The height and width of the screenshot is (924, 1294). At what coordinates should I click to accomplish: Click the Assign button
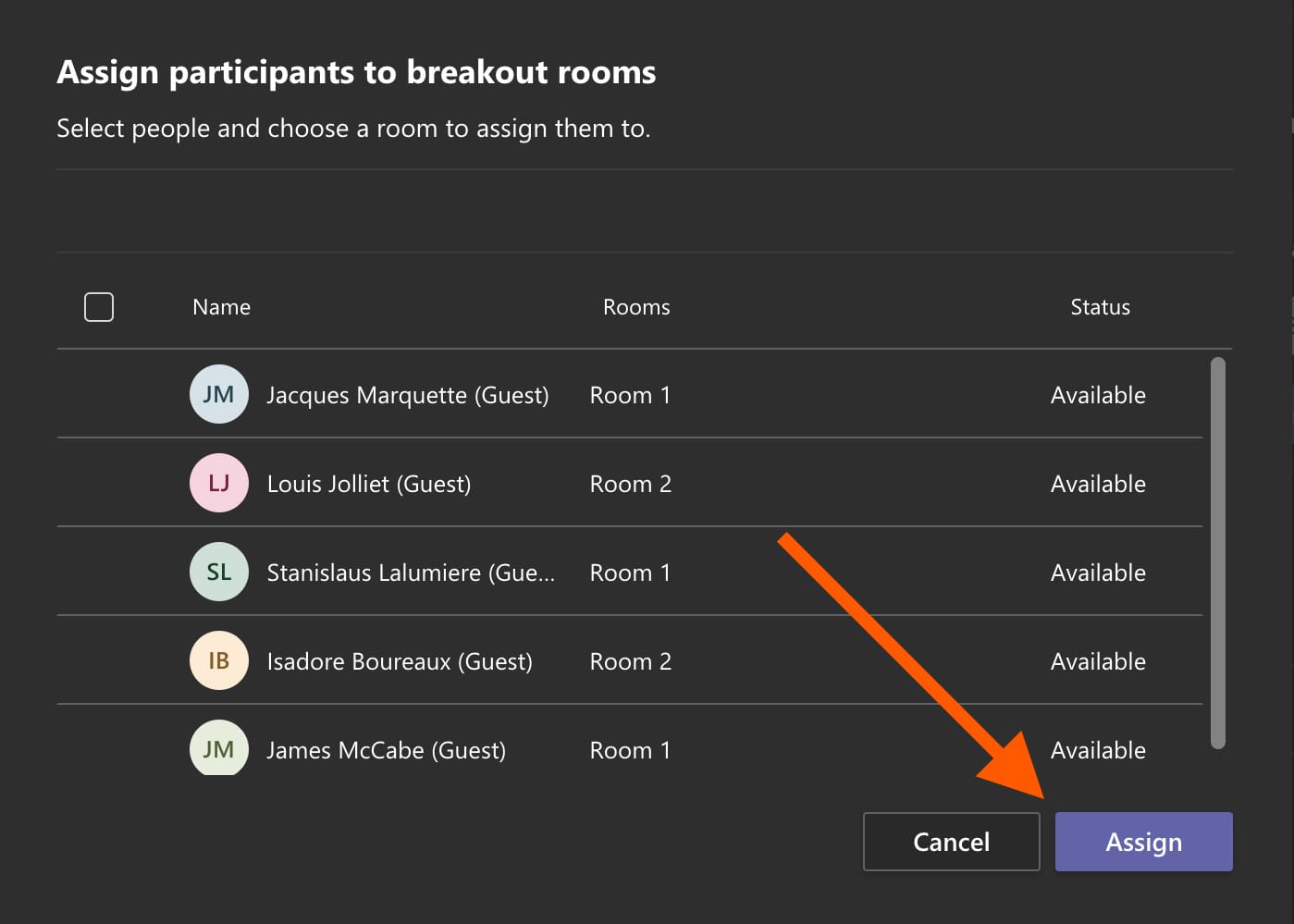coord(1143,841)
